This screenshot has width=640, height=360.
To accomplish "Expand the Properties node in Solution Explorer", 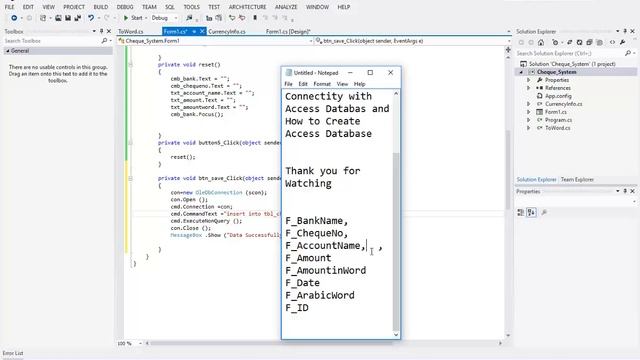I will click(x=529, y=80).
